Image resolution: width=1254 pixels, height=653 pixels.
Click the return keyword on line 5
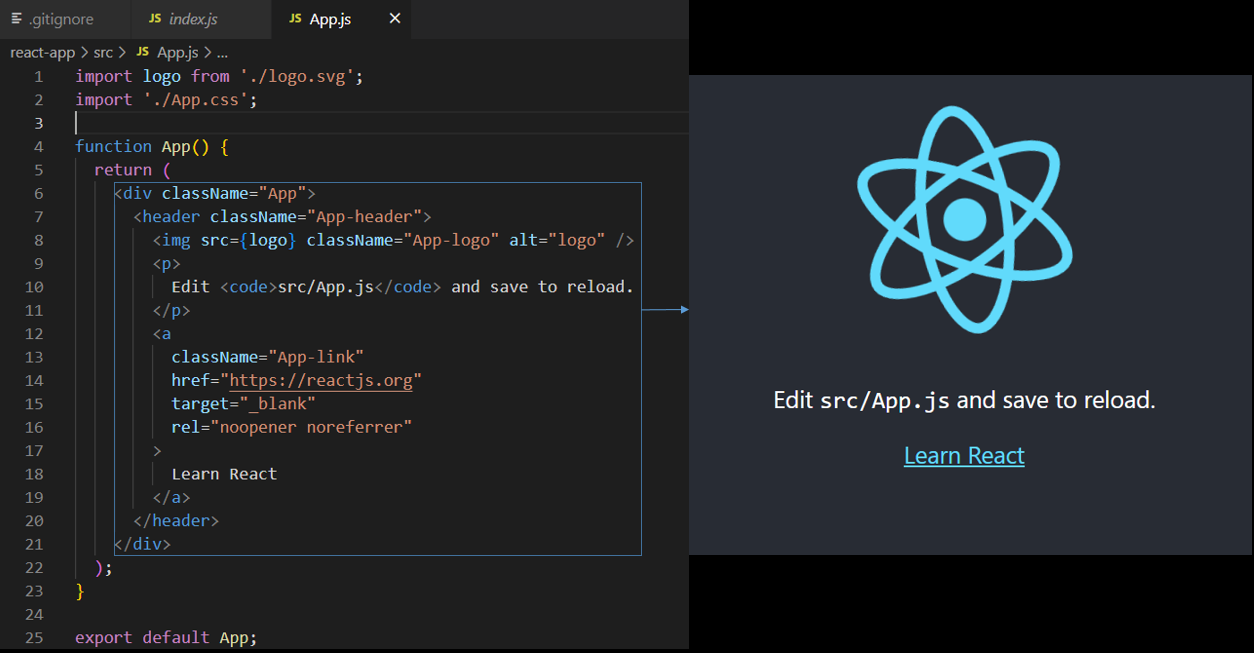pos(123,170)
